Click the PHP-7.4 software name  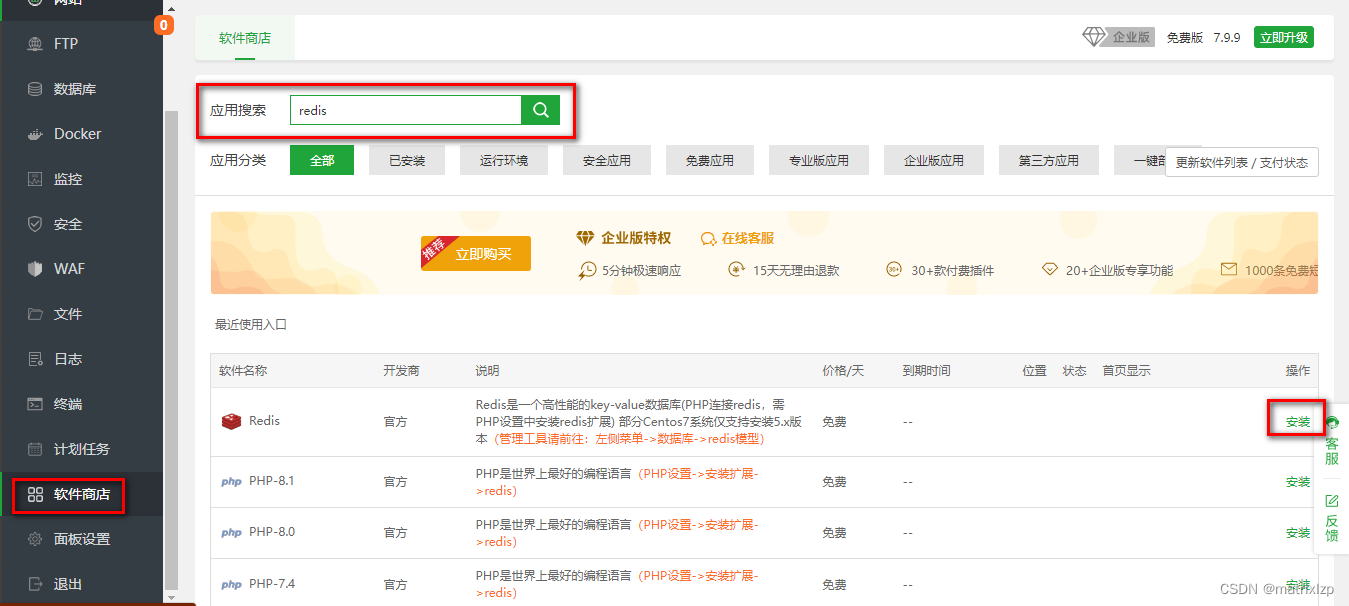272,583
